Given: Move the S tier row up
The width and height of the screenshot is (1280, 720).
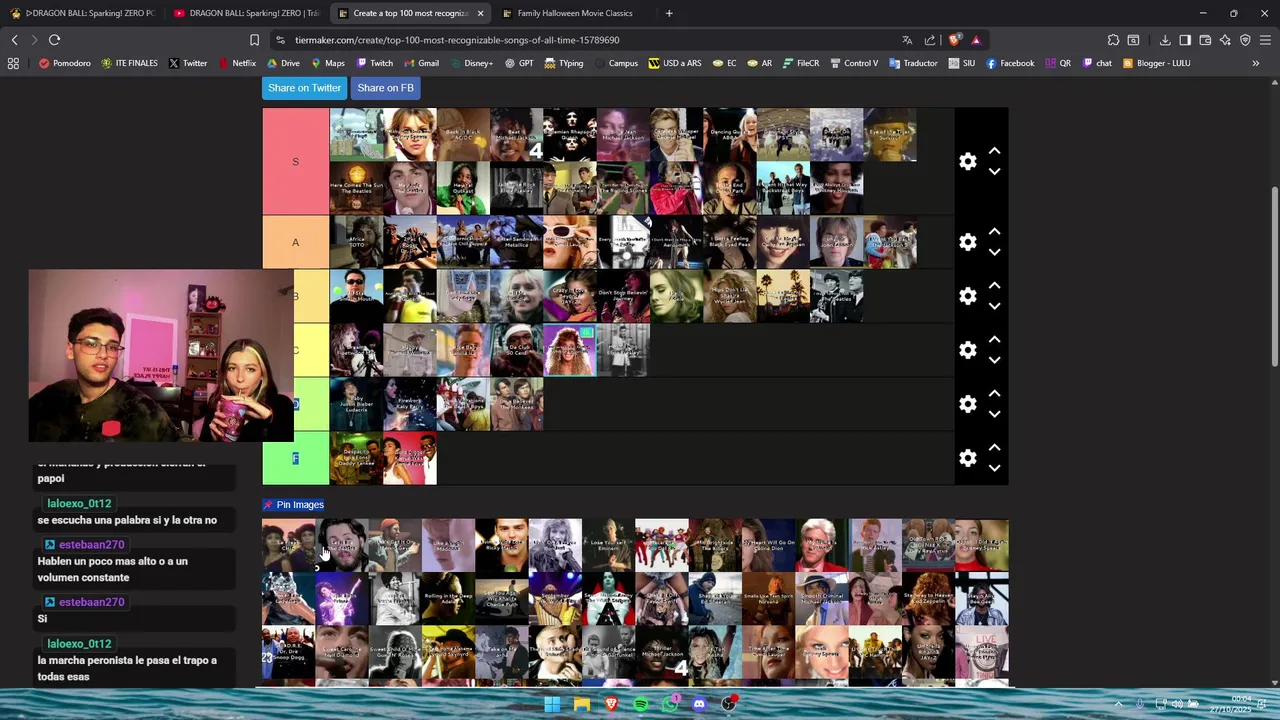Looking at the screenshot, I should click(994, 150).
